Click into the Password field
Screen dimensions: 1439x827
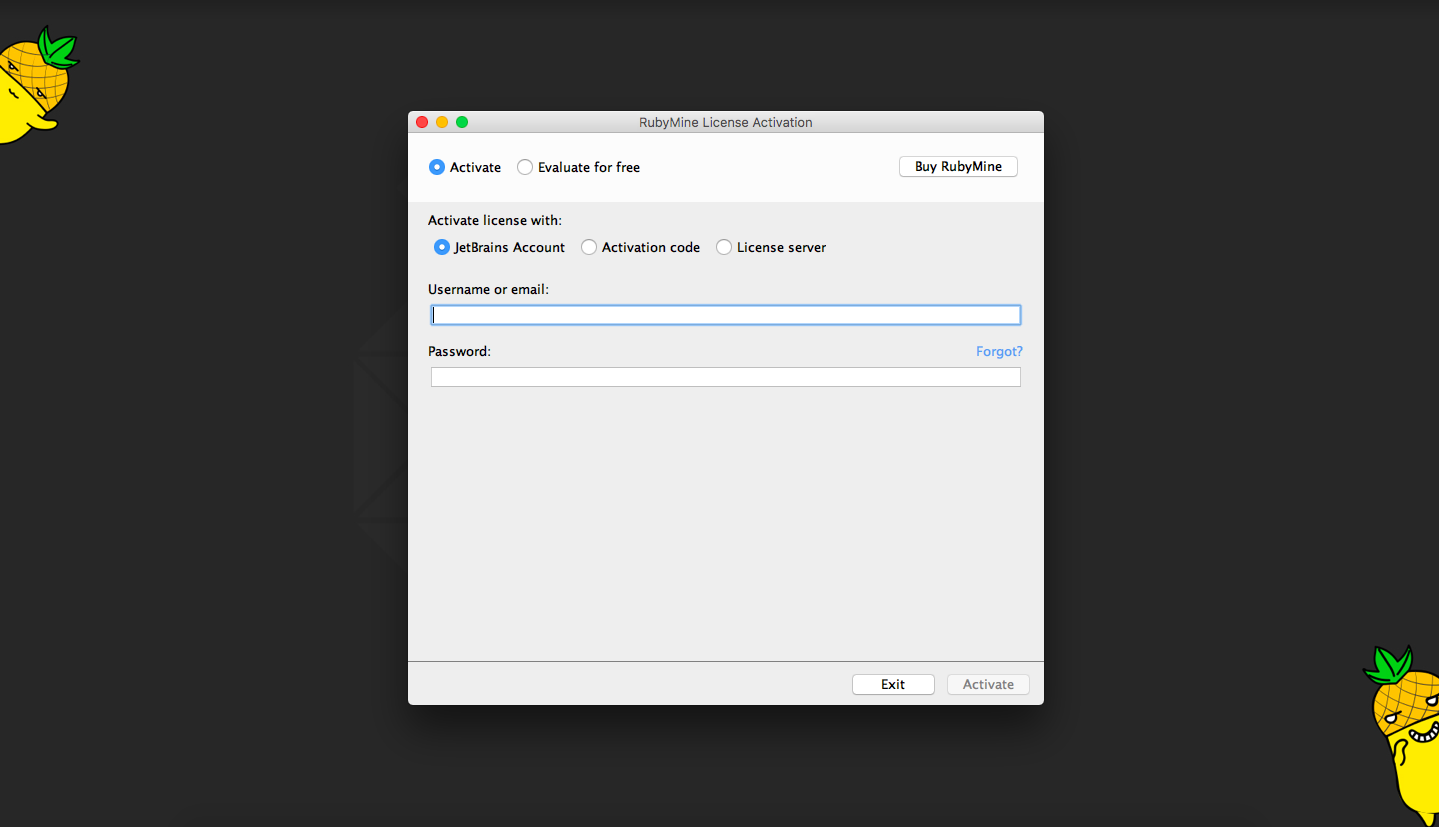point(726,377)
